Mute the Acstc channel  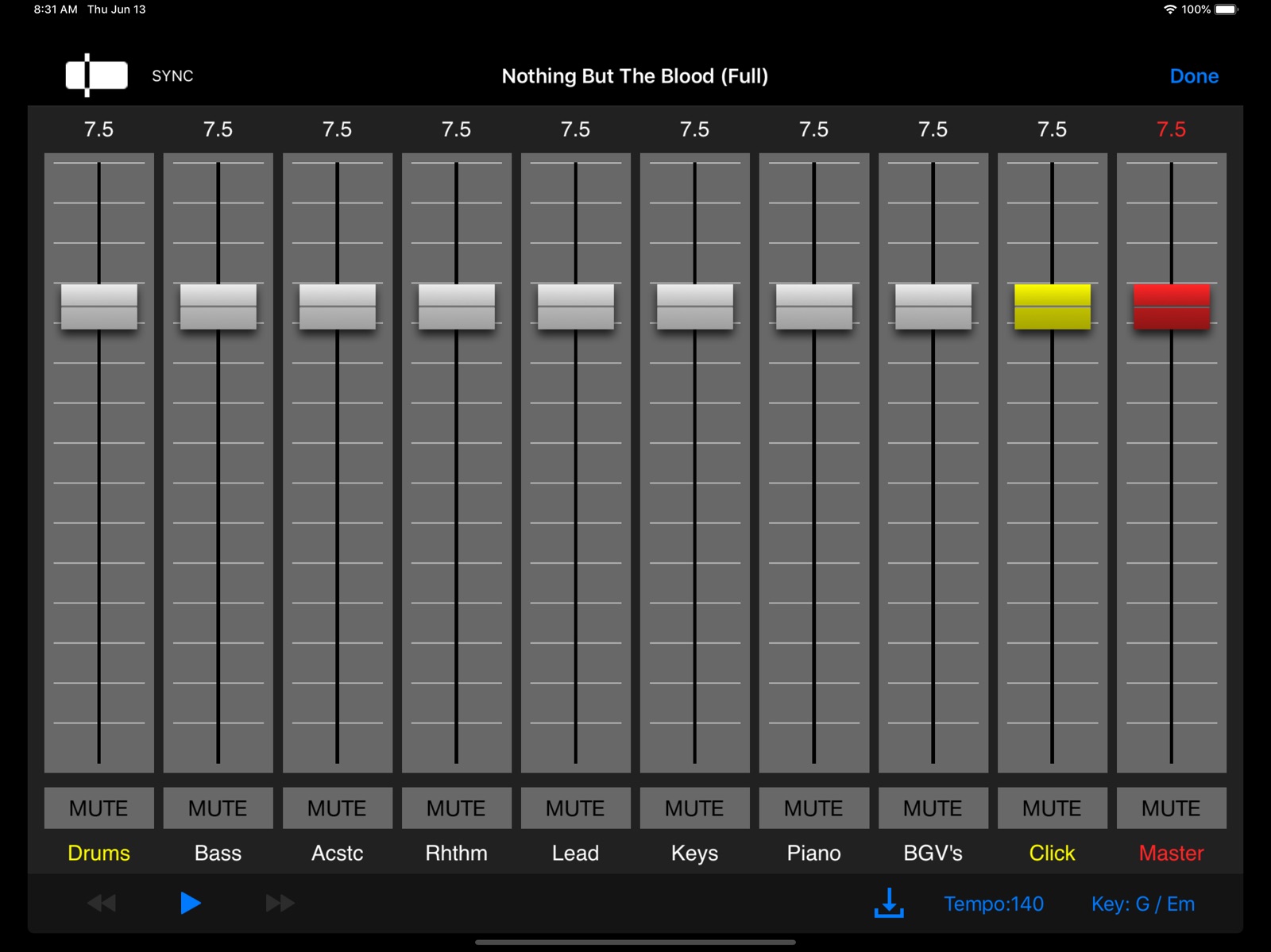(x=338, y=808)
